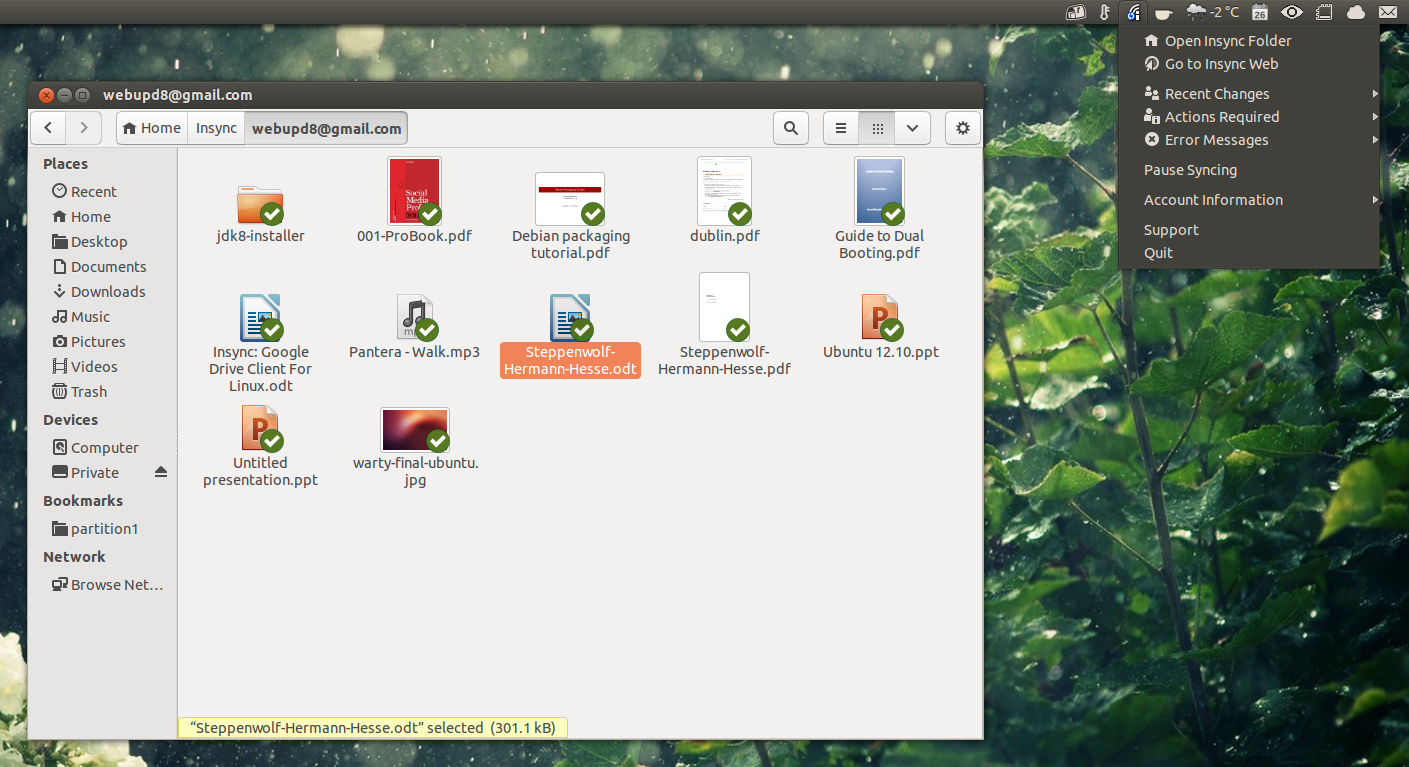
Task: Click the weather indicator showing -2 °C
Action: 1213,12
